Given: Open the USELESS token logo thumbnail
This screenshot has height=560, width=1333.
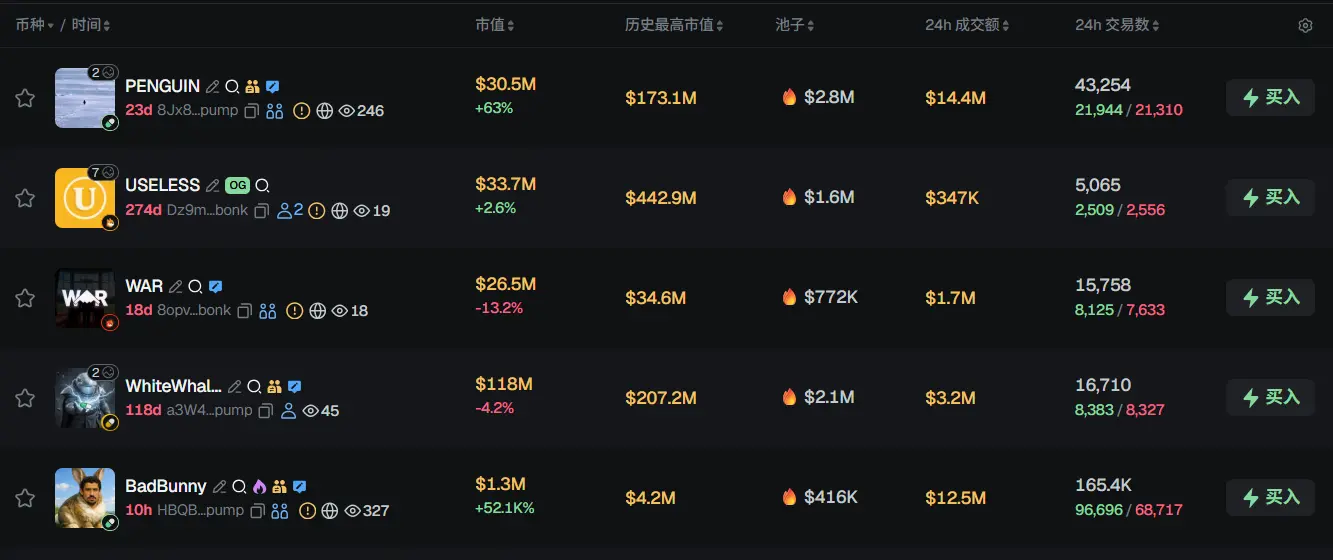Looking at the screenshot, I should (85, 198).
